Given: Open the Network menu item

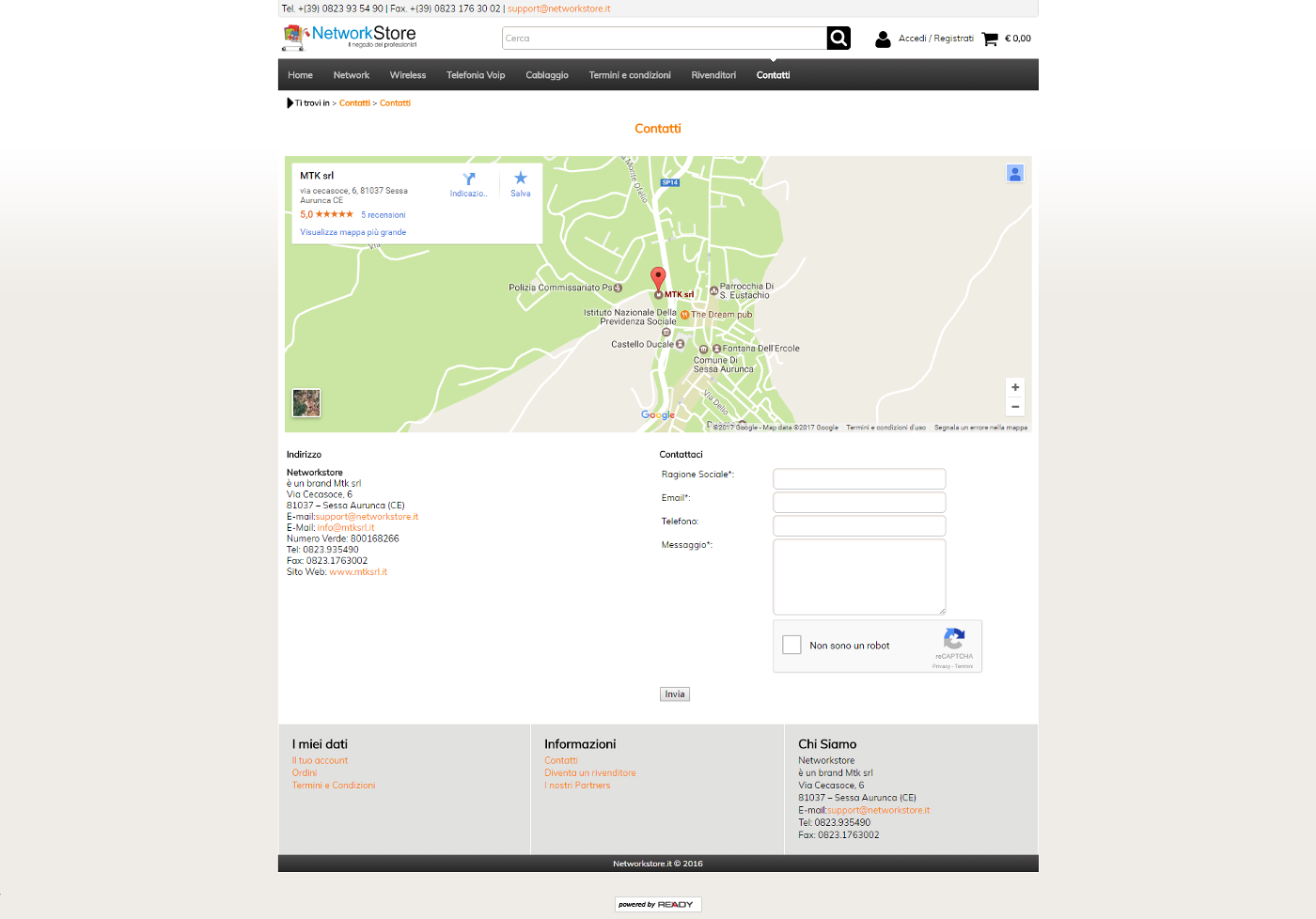Looking at the screenshot, I should [352, 75].
